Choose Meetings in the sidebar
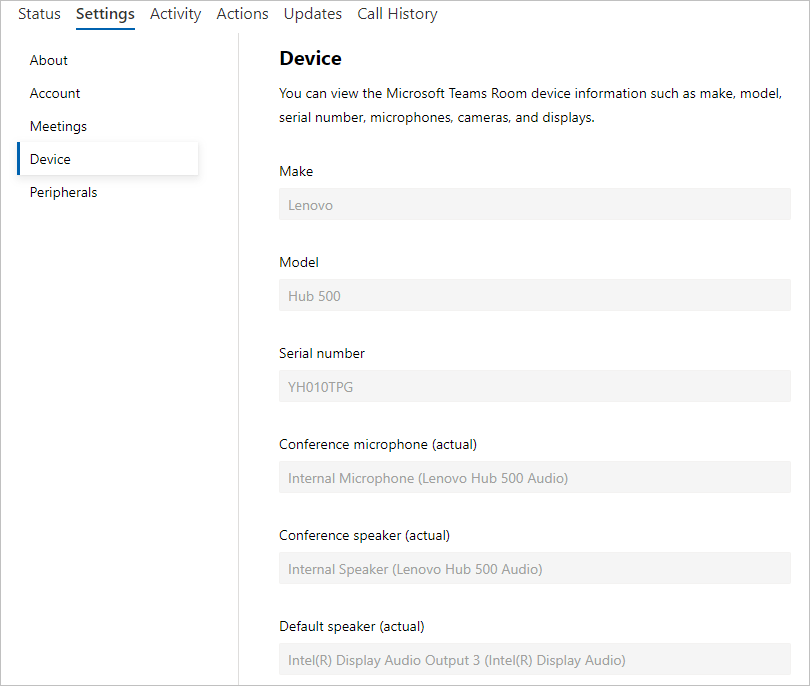The width and height of the screenshot is (810, 686). coord(58,127)
